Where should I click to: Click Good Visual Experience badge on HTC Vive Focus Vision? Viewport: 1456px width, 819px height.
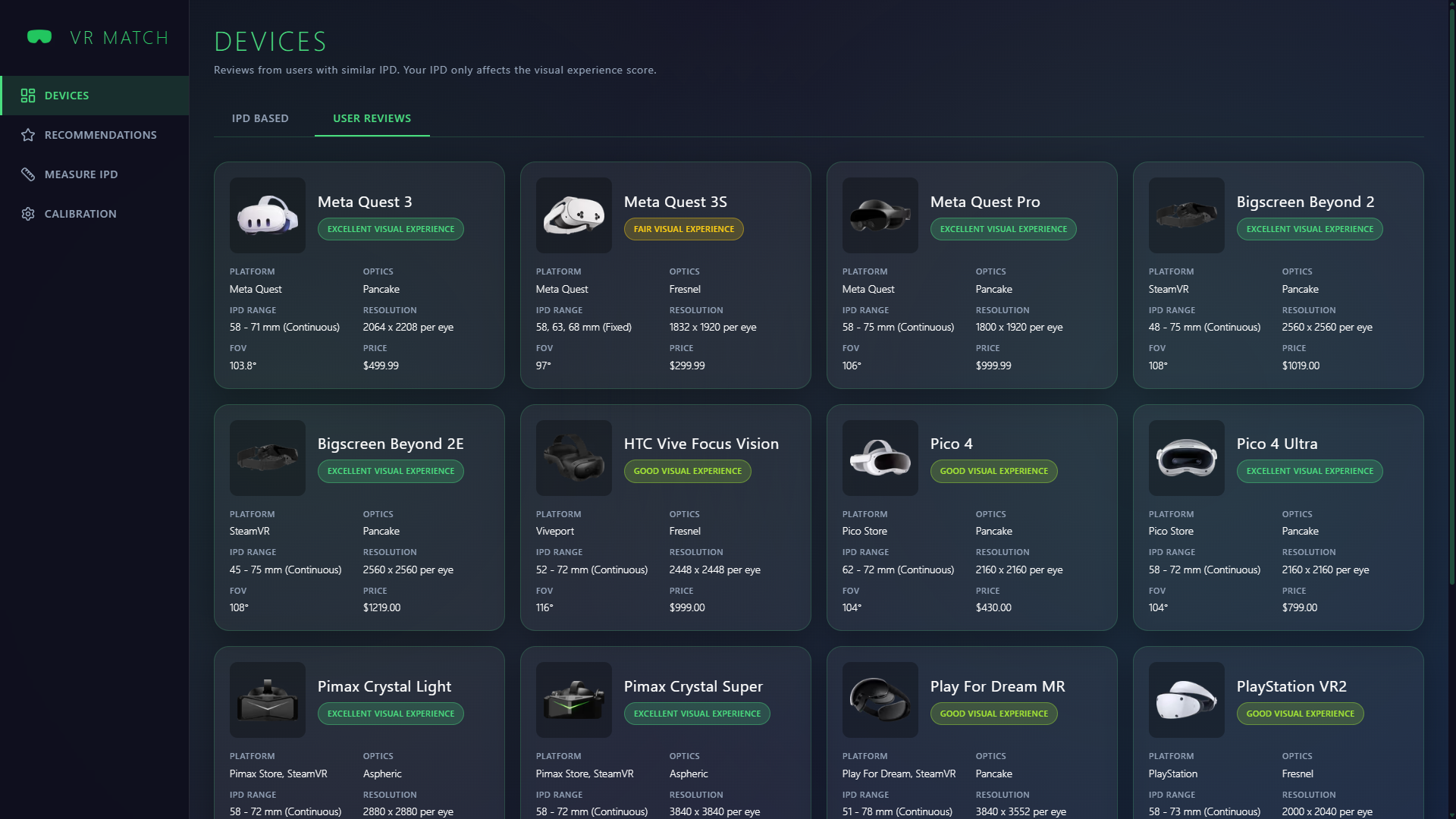click(687, 471)
